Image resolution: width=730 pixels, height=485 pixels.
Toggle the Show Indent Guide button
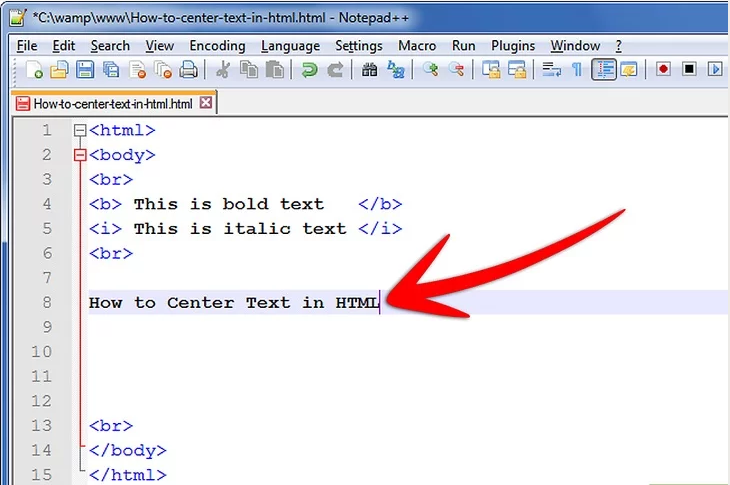[603, 70]
